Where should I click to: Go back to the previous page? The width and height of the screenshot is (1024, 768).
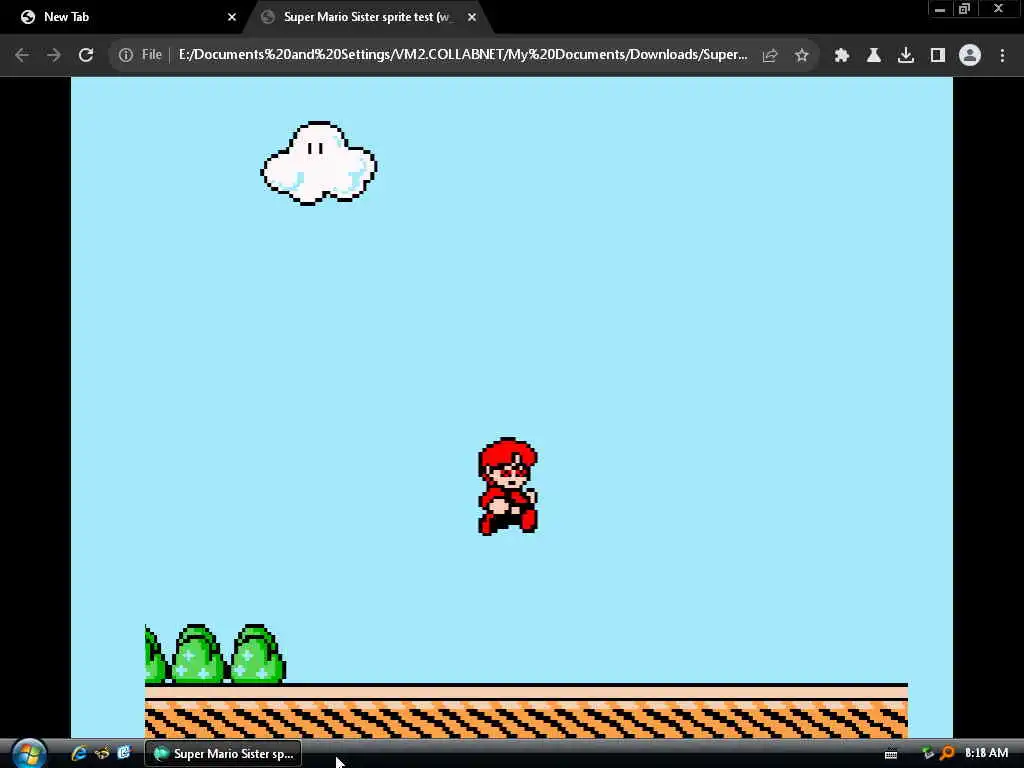22,55
